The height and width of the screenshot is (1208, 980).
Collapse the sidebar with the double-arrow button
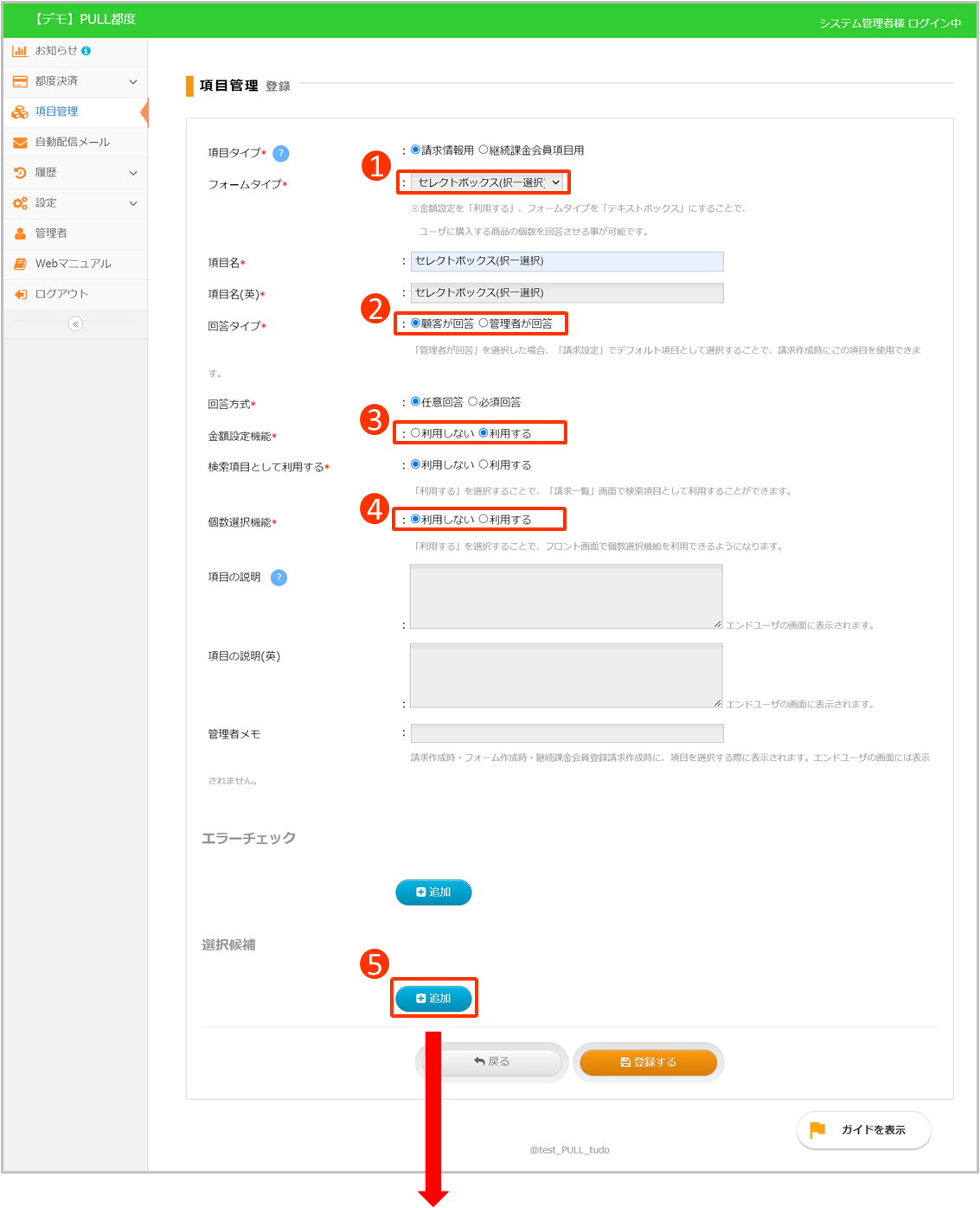point(75,324)
